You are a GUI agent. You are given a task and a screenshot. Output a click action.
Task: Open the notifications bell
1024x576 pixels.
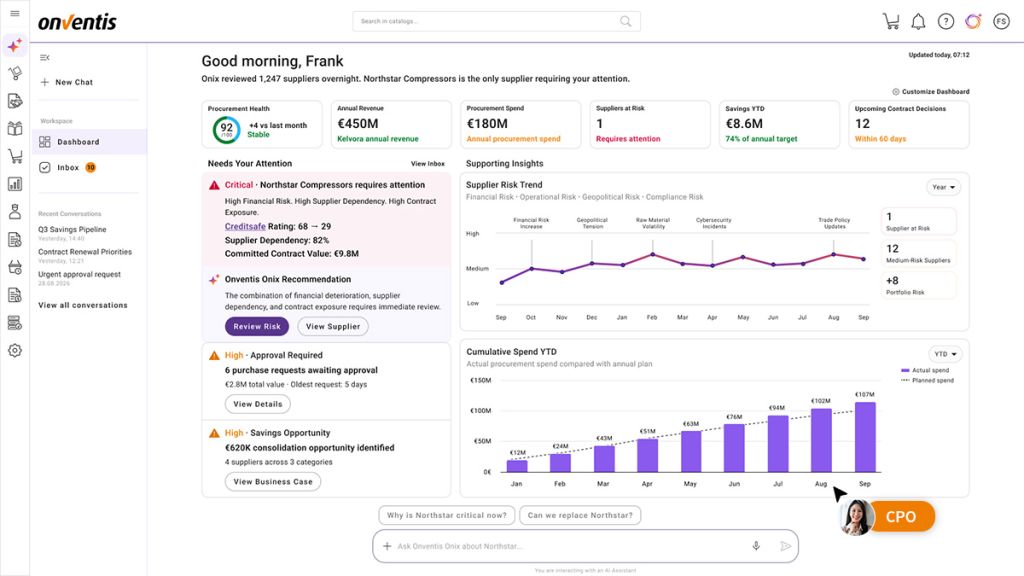918,22
